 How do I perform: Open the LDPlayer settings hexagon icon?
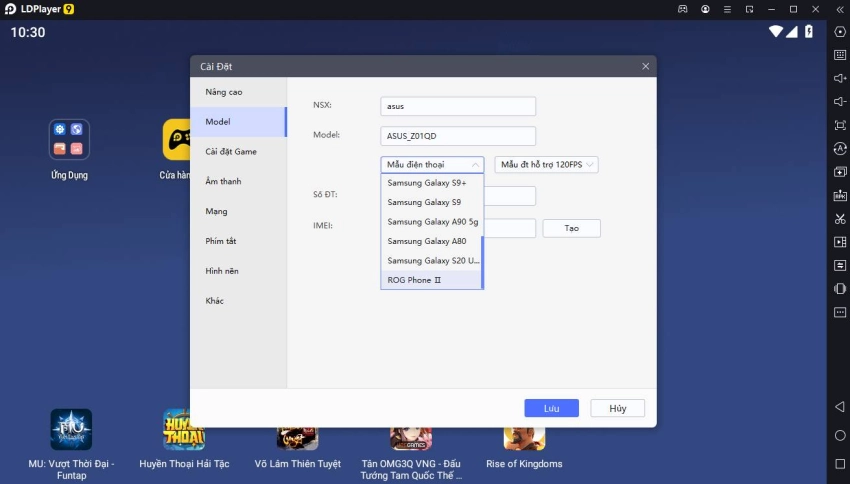click(840, 32)
